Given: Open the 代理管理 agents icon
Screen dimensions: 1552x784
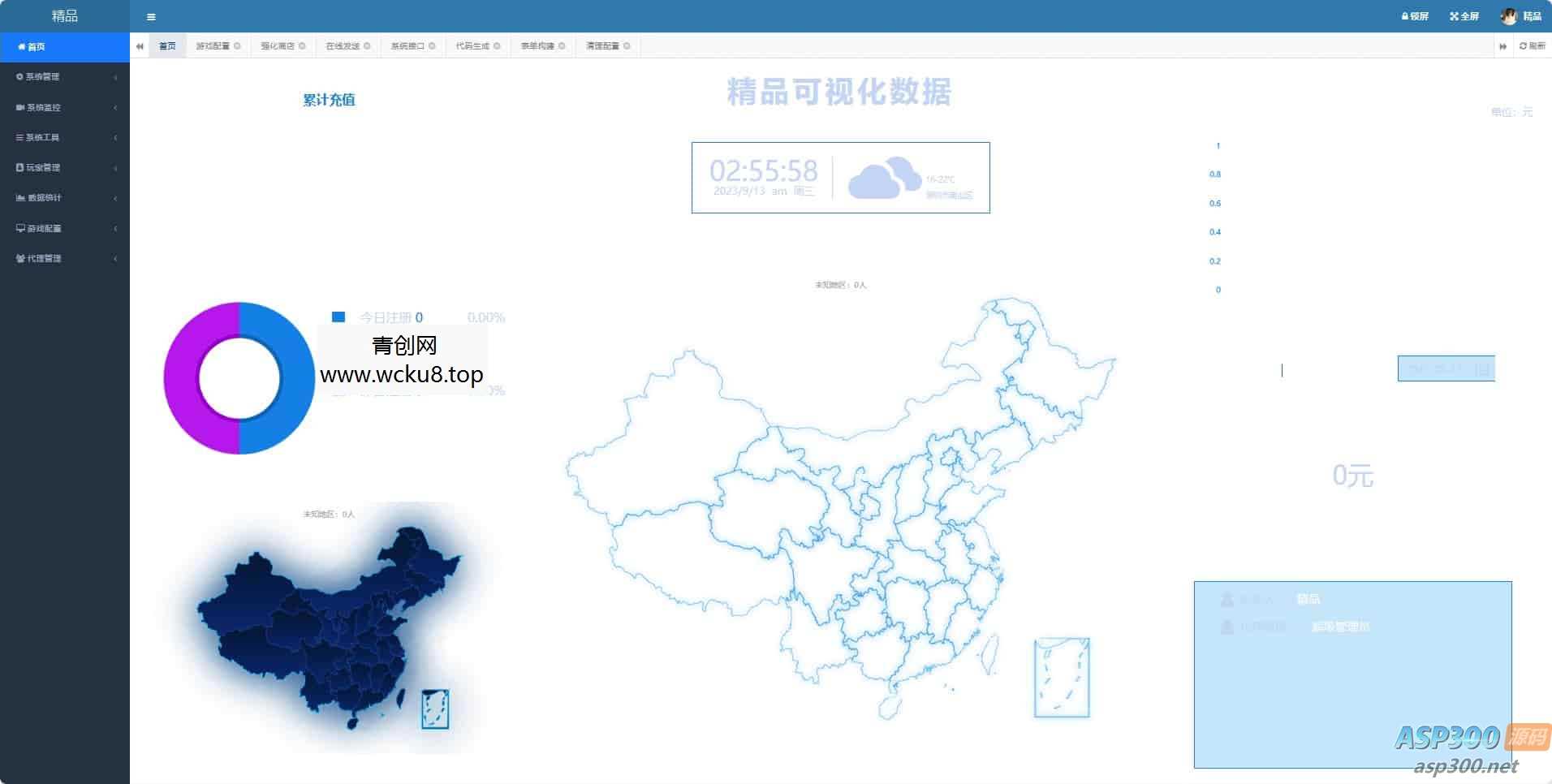Looking at the screenshot, I should tap(20, 258).
